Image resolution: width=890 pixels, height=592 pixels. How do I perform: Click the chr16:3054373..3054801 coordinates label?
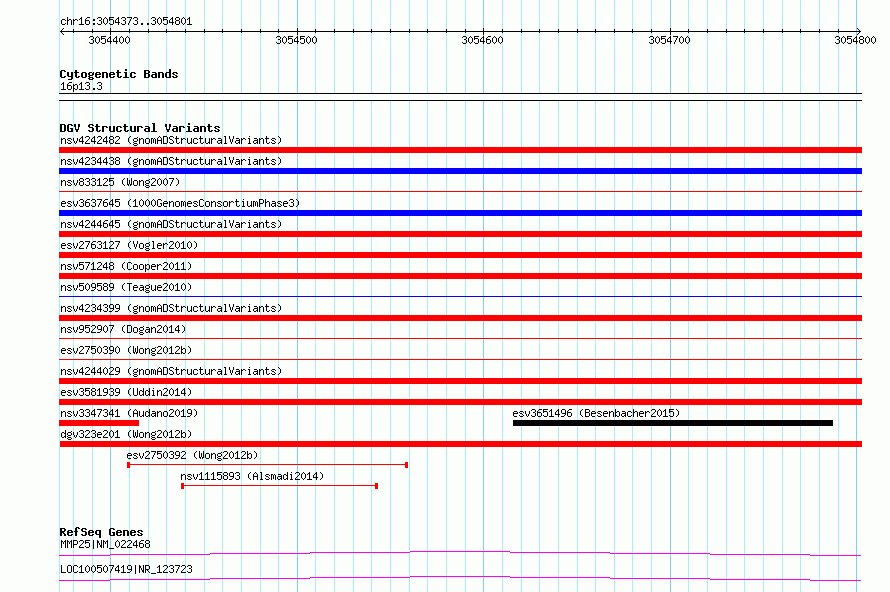[x=126, y=22]
